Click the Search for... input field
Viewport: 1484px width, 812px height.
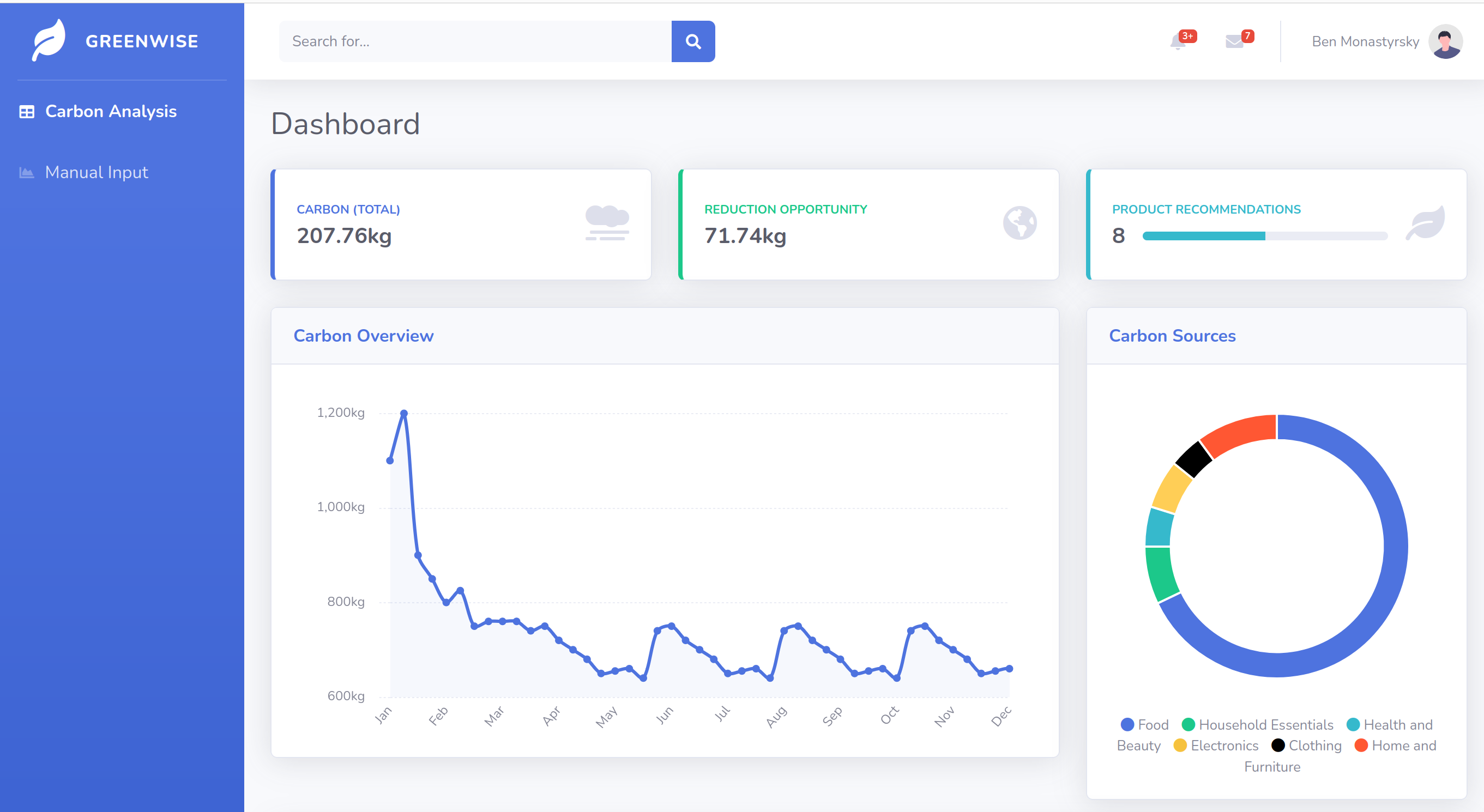click(x=475, y=41)
